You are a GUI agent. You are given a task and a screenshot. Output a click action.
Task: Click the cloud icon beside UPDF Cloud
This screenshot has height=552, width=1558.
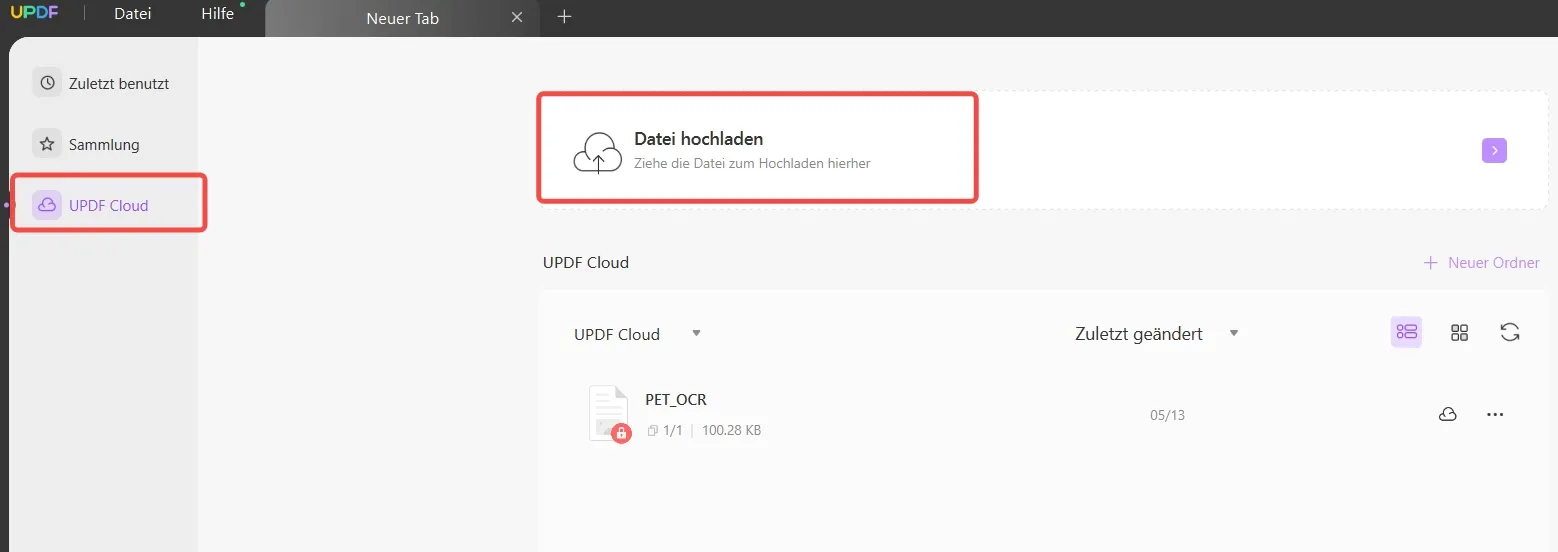[47, 205]
